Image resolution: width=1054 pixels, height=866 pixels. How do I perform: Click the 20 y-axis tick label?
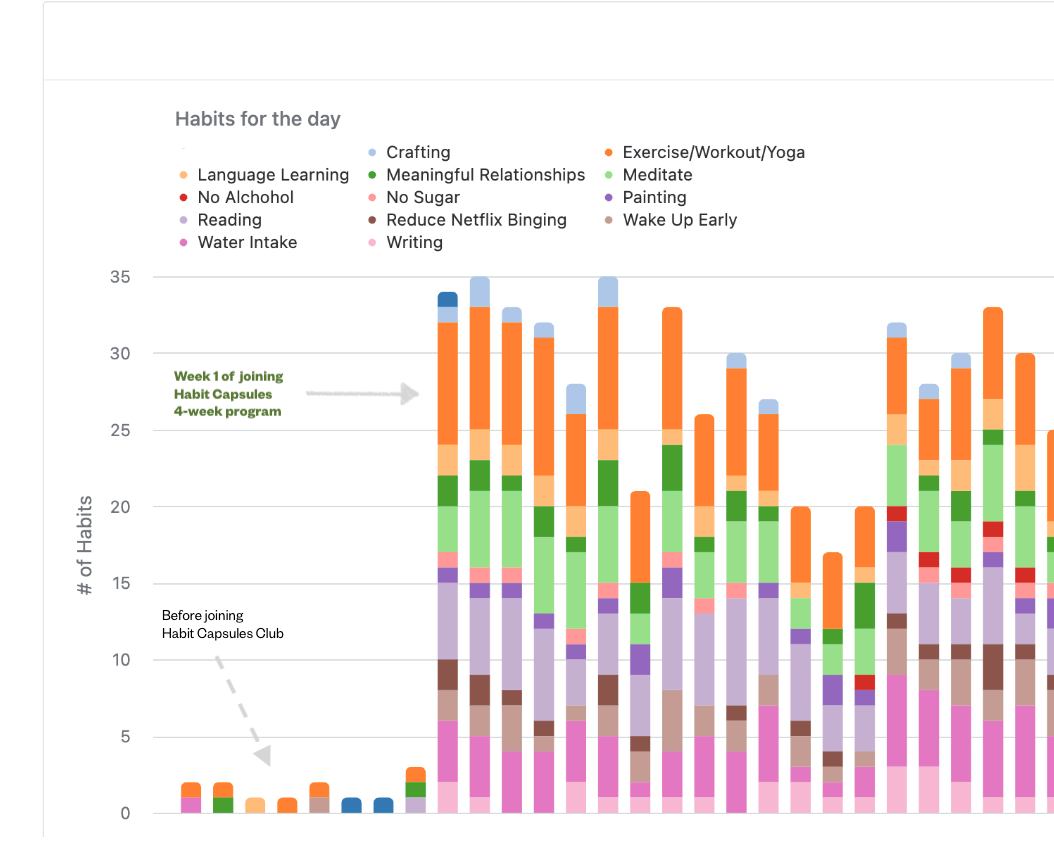[120, 507]
